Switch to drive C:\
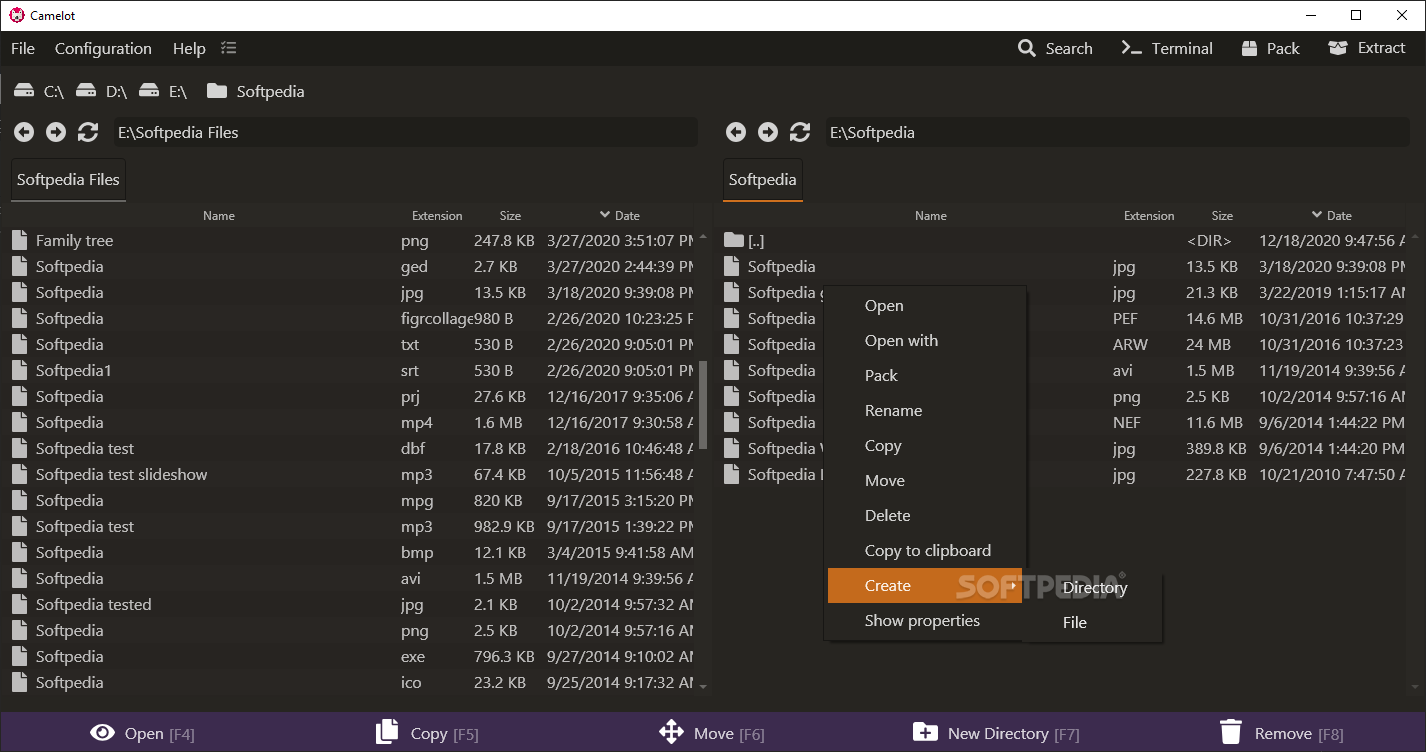The image size is (1426, 752). 39,91
